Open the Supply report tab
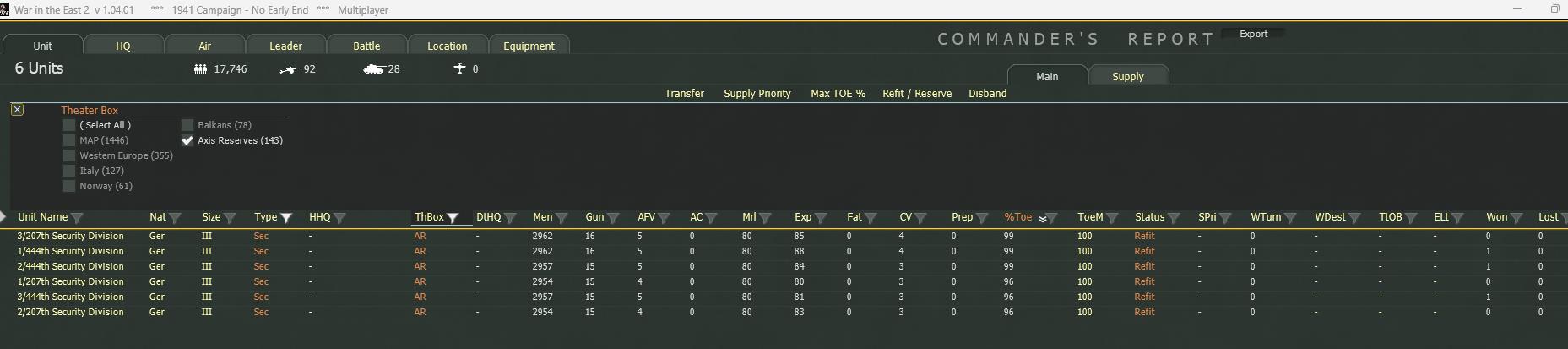The image size is (1568, 349). coord(1127,76)
